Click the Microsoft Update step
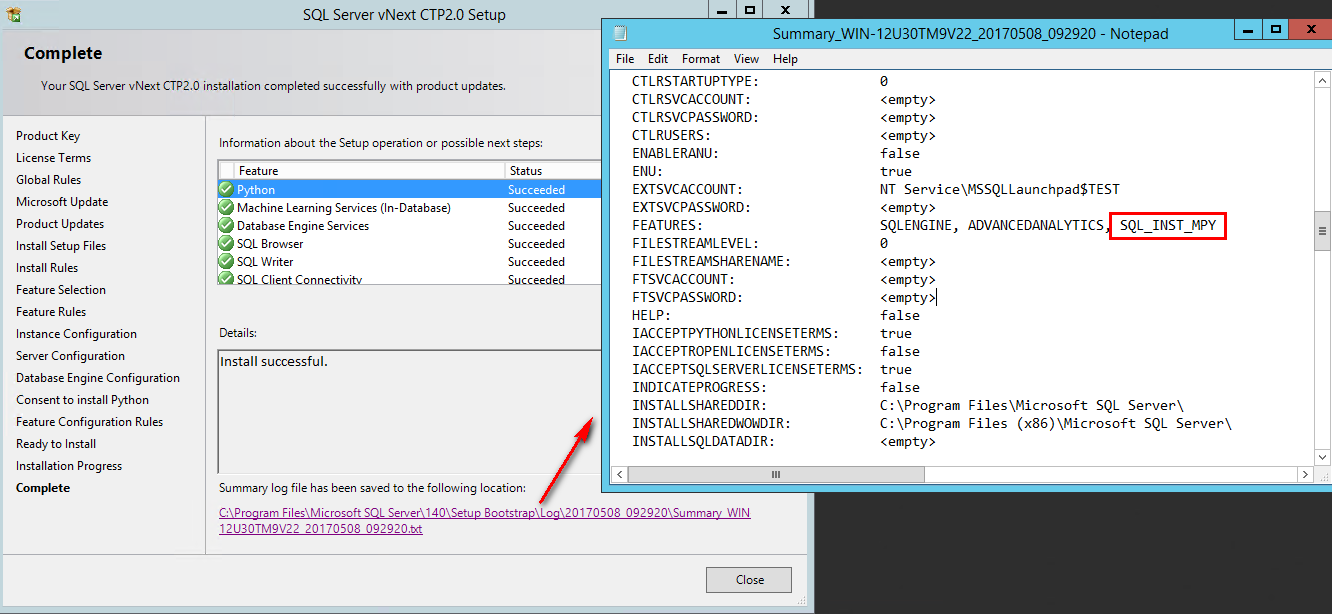The image size is (1332, 614). 62,202
